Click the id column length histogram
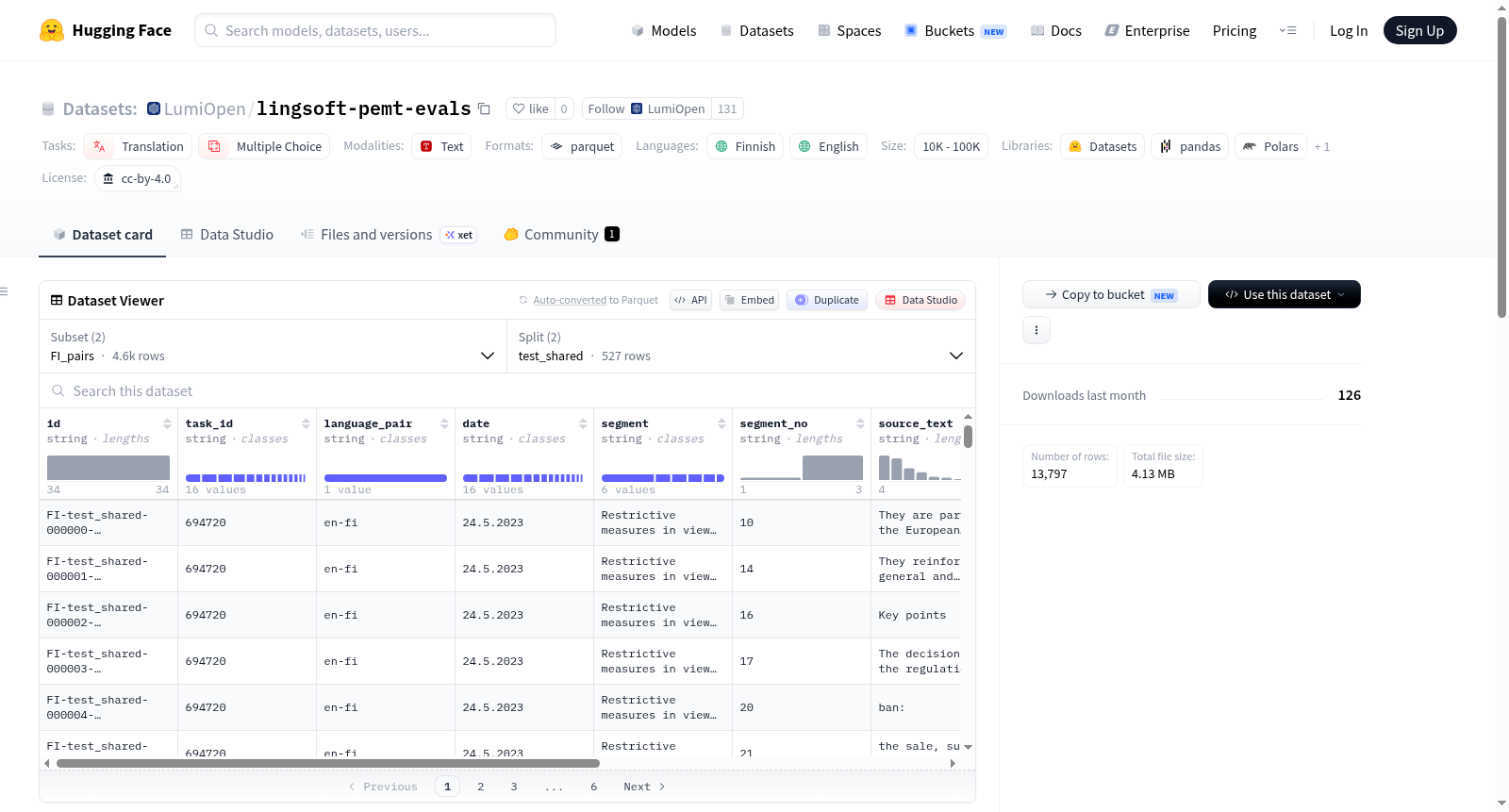 click(108, 468)
